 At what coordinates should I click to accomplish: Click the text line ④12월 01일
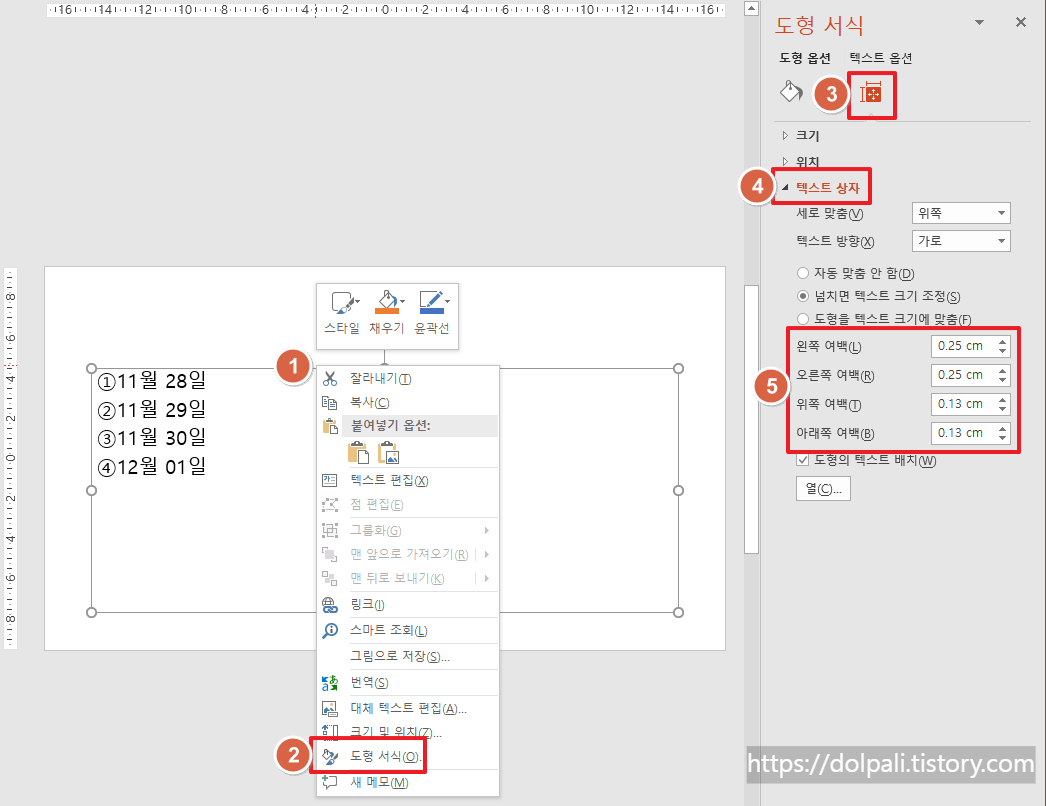152,466
